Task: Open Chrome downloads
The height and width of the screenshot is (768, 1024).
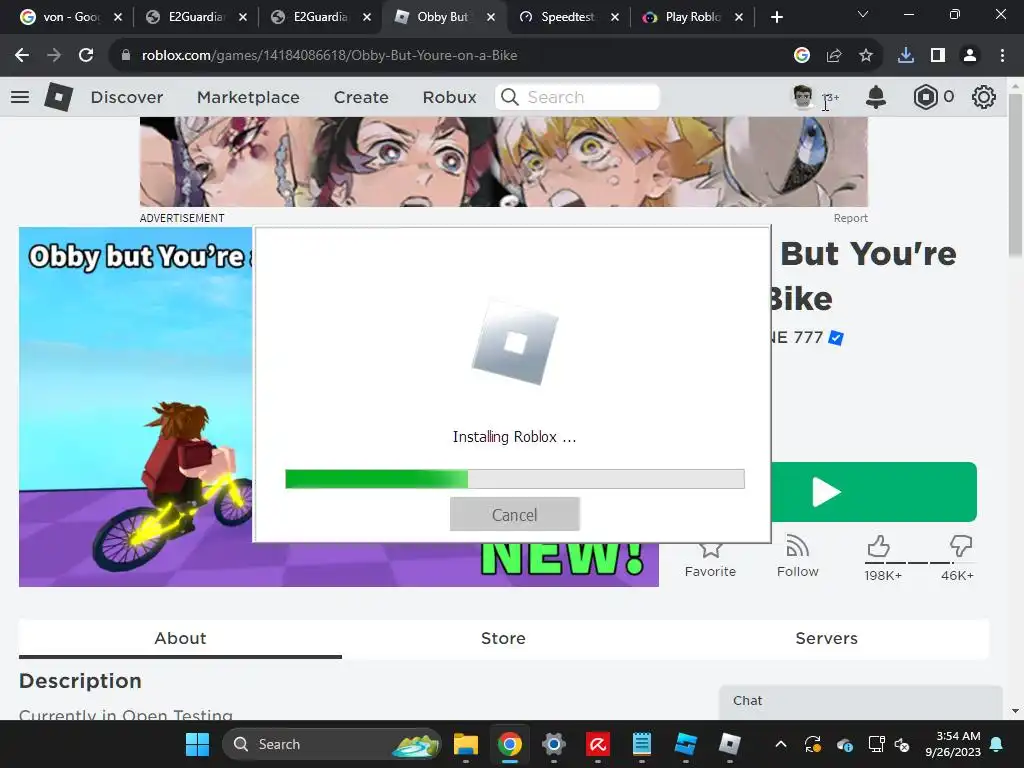Action: coord(906,56)
